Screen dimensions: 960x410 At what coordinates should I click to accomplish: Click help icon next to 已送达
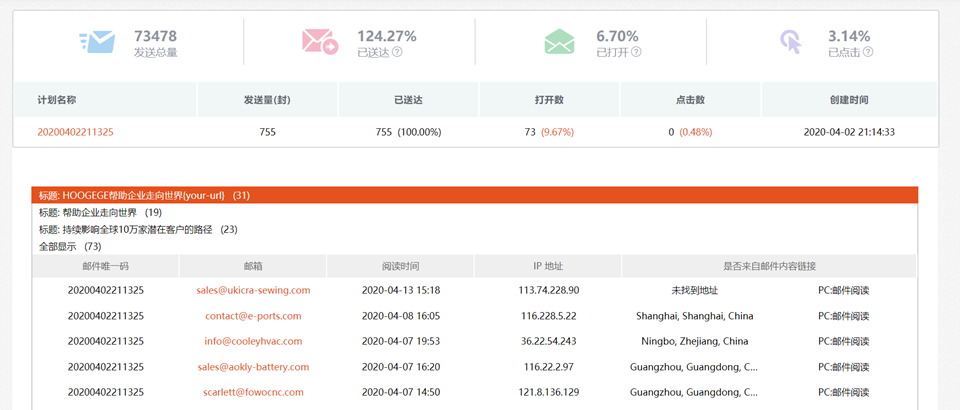point(397,52)
